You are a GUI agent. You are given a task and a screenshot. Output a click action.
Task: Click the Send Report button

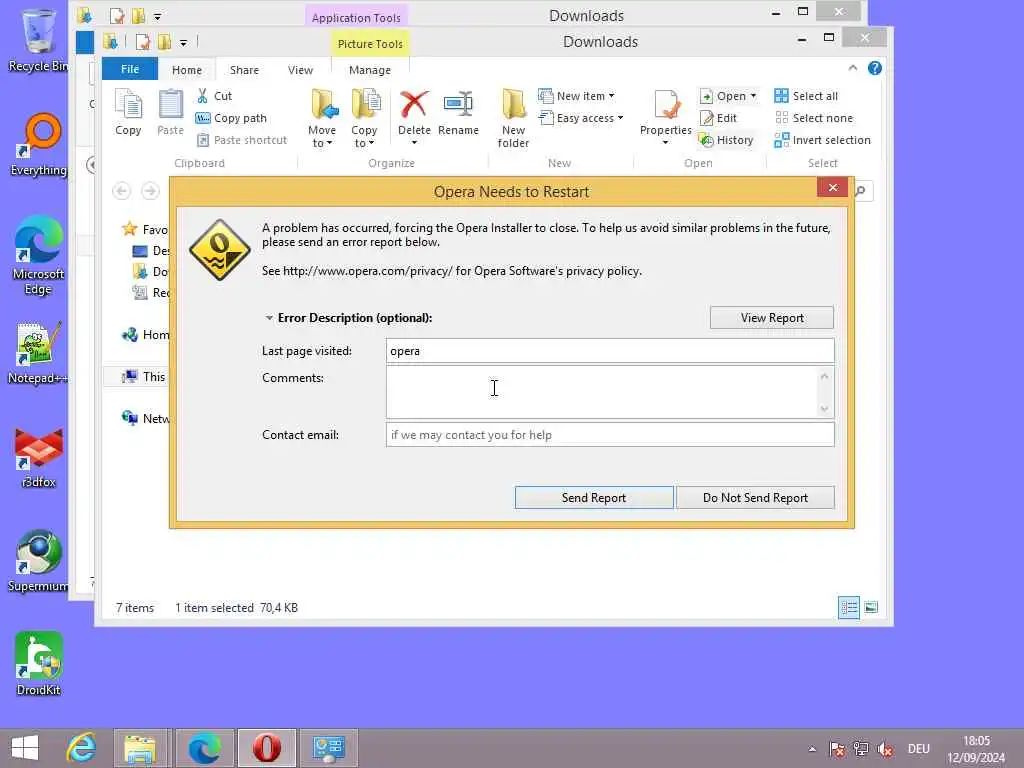coord(594,498)
